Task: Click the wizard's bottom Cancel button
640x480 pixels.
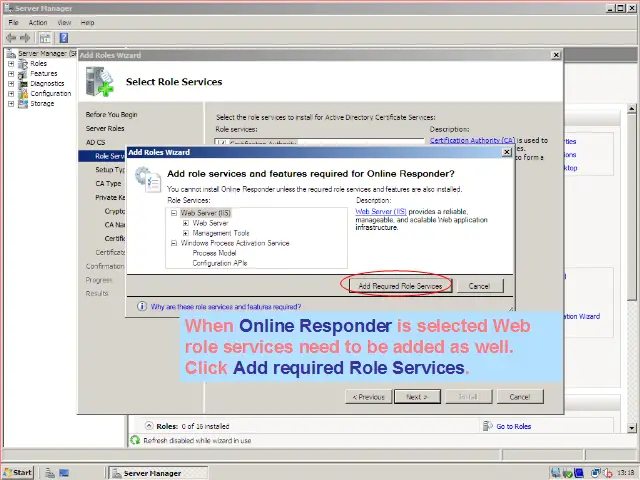Action: click(x=520, y=396)
